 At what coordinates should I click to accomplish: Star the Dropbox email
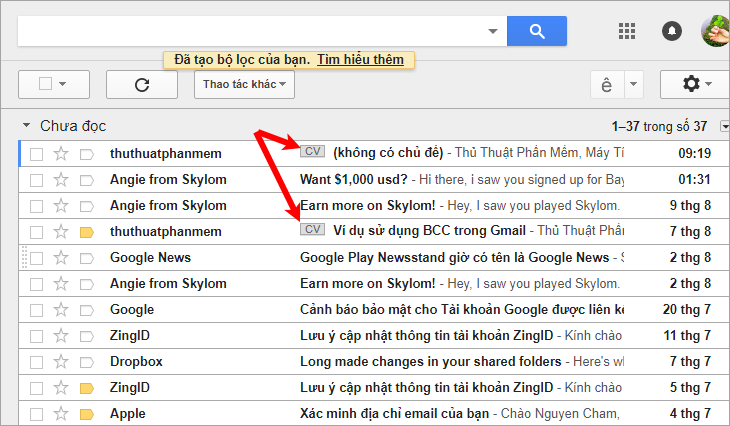click(x=61, y=362)
